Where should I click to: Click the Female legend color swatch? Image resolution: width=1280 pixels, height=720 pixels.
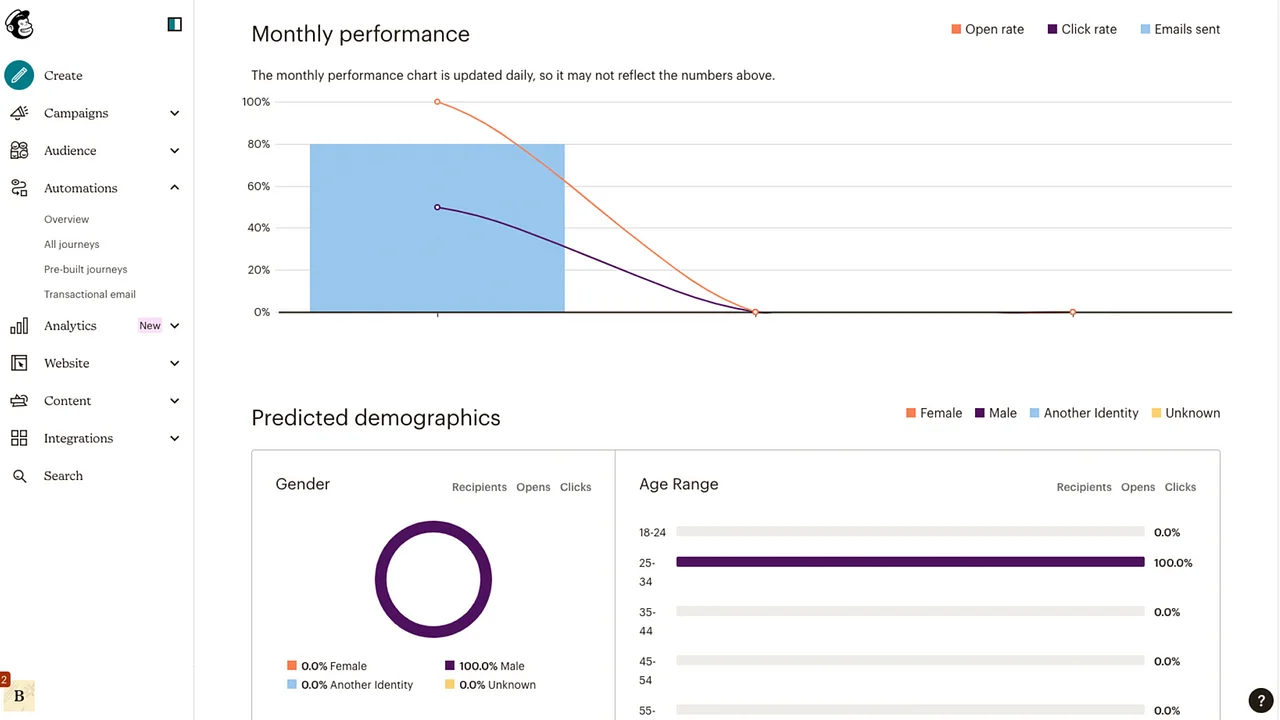911,413
